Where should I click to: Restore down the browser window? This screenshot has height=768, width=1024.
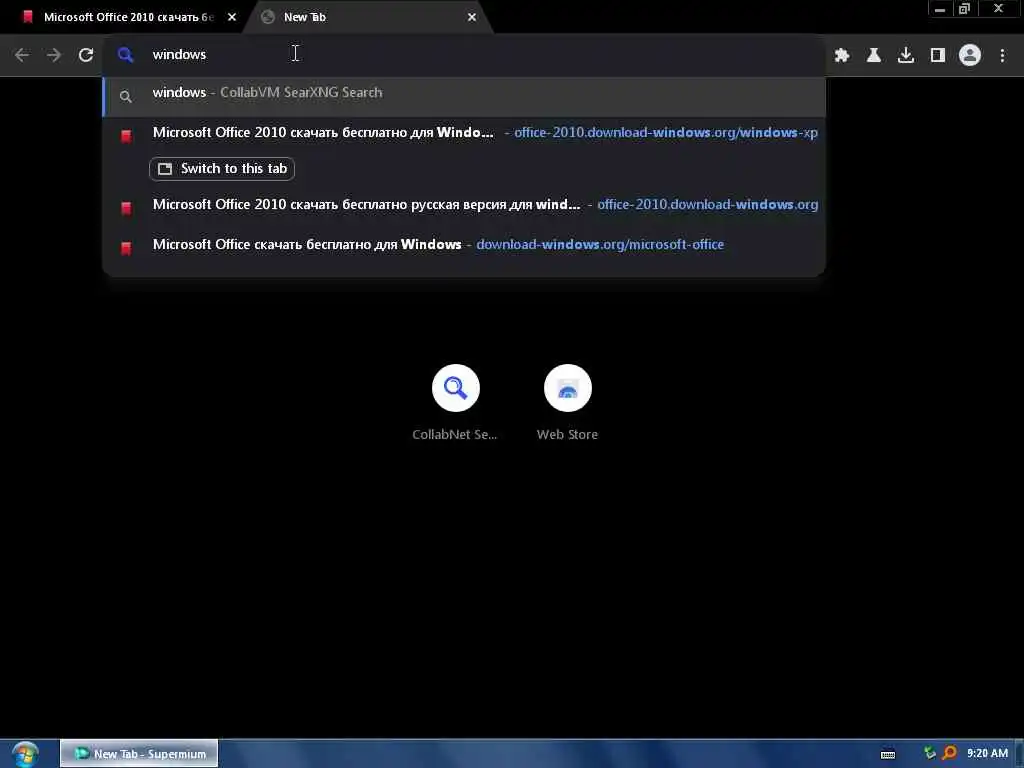pyautogui.click(x=965, y=10)
